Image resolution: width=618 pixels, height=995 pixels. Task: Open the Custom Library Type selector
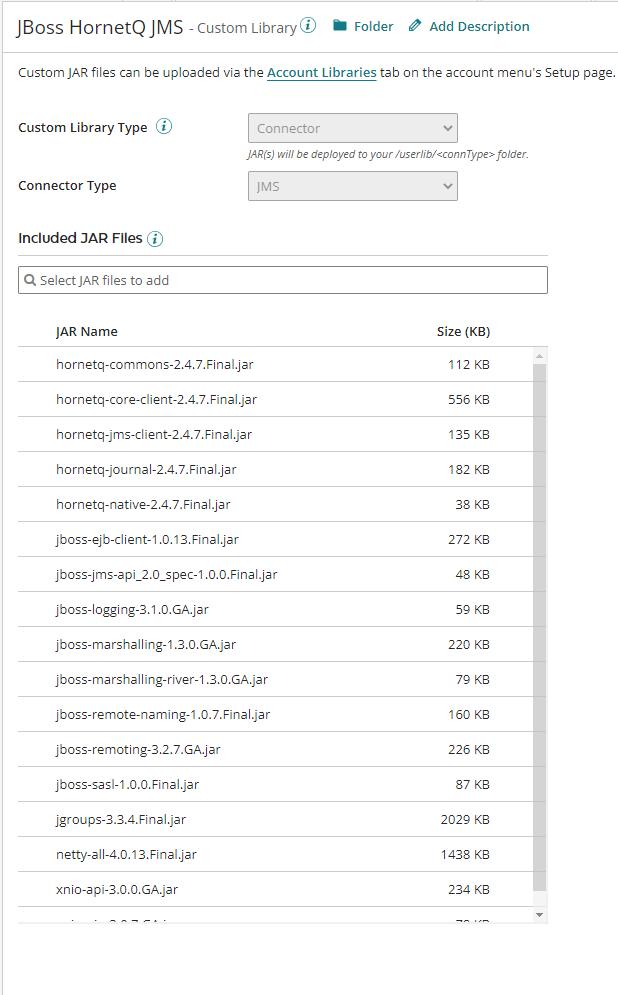point(352,128)
